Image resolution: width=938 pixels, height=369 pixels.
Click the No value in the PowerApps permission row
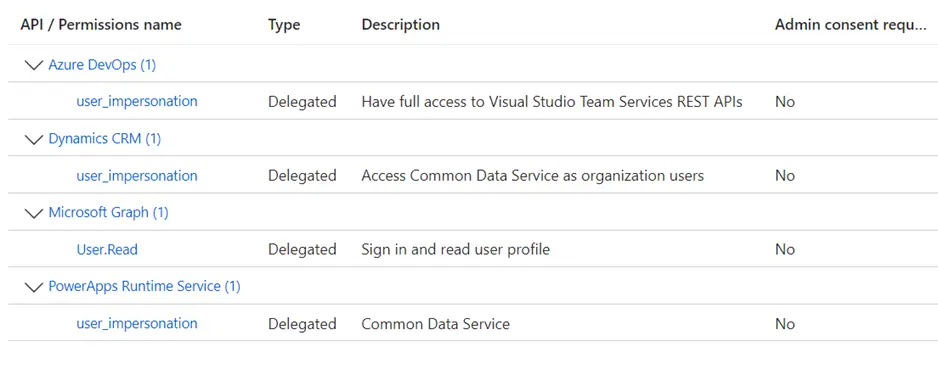[785, 324]
